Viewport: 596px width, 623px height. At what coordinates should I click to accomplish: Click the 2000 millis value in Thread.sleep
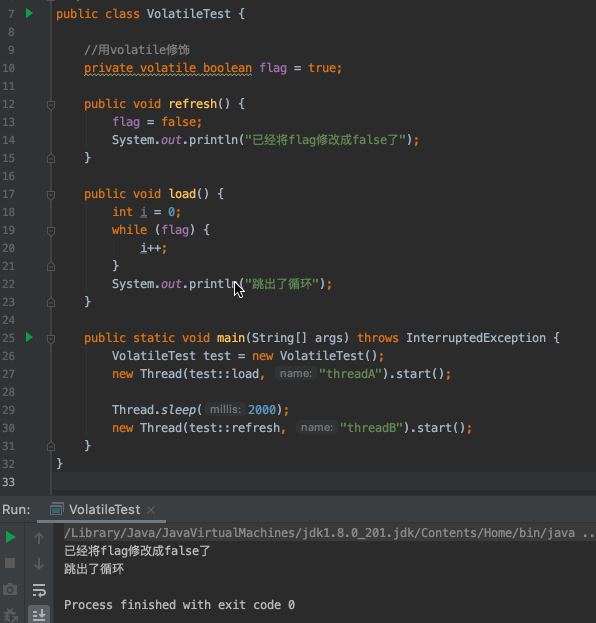[x=262, y=410]
